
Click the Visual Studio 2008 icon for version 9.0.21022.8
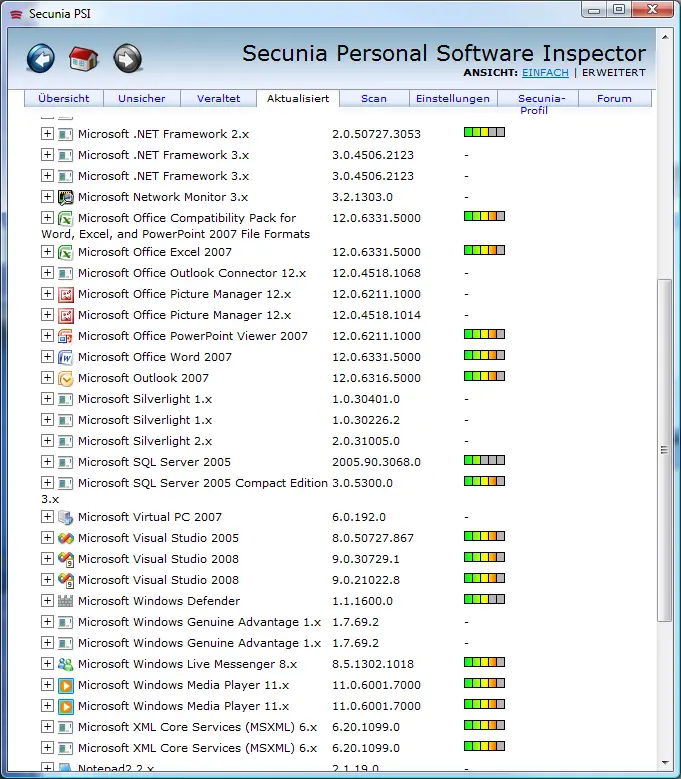[x=66, y=580]
